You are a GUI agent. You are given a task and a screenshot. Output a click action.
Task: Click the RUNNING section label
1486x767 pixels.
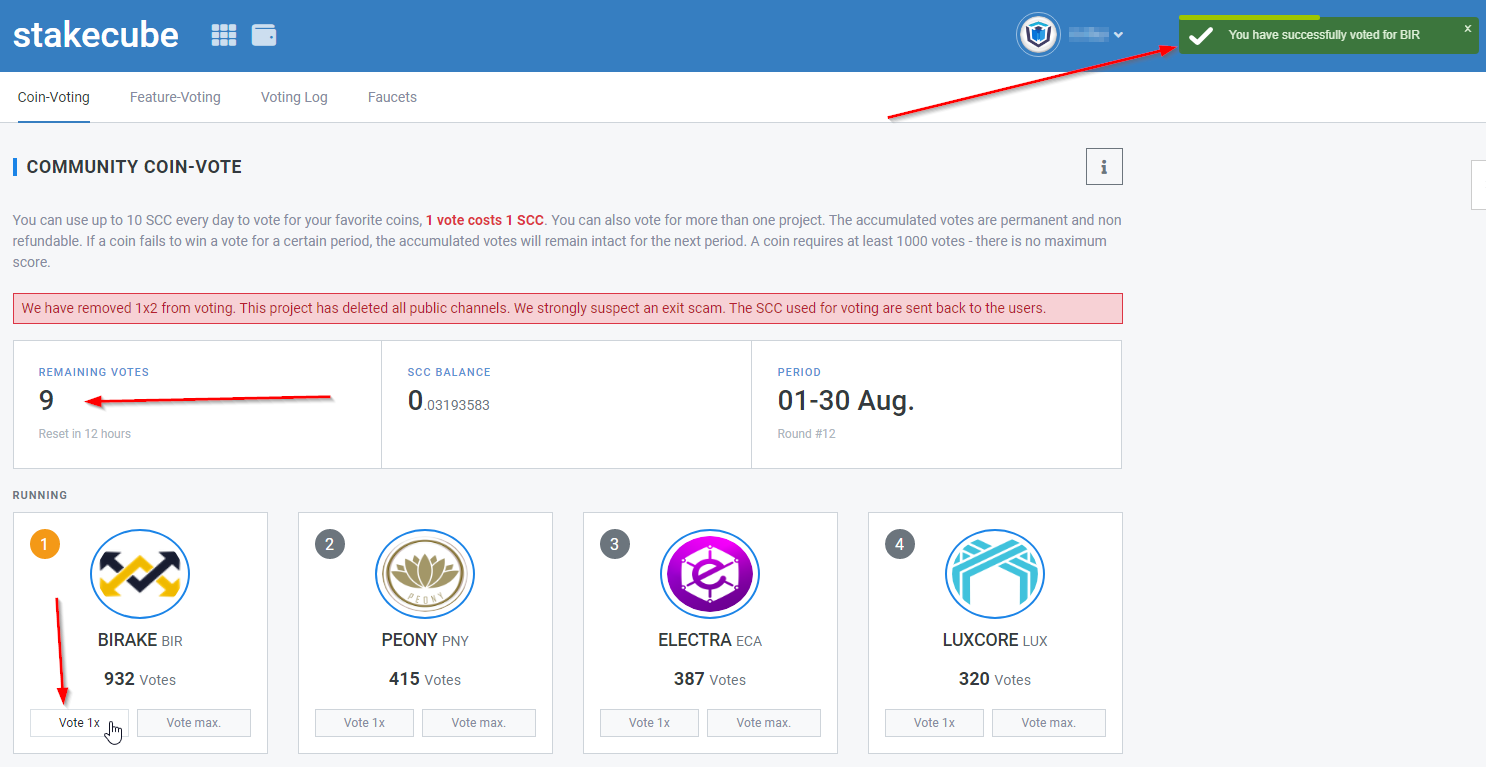[x=40, y=495]
